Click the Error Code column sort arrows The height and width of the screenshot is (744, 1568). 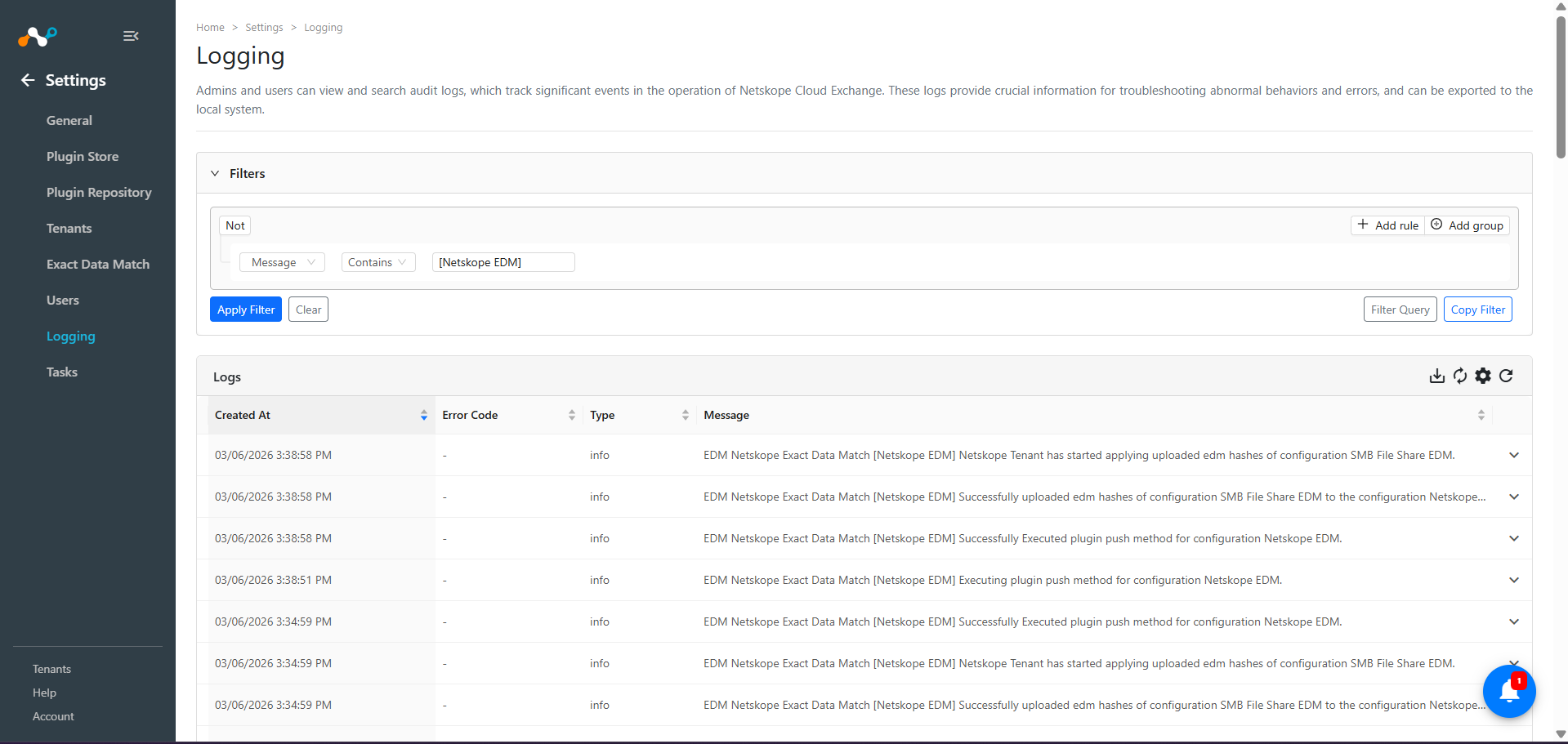(572, 415)
